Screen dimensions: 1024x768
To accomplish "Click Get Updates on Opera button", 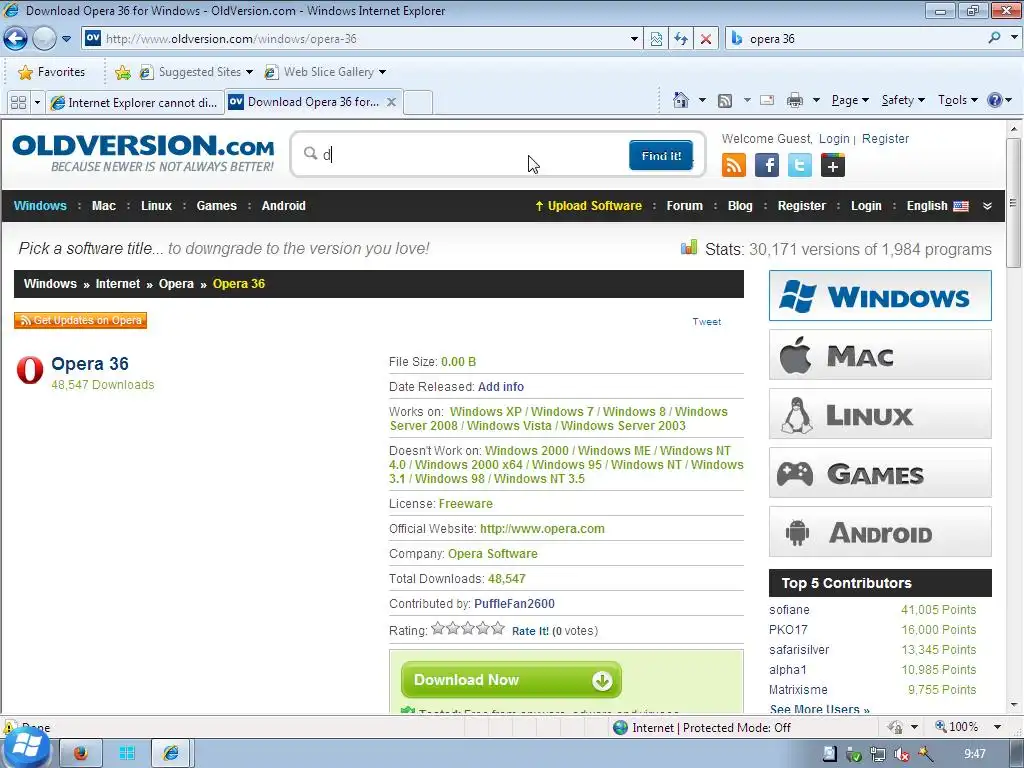I will (80, 320).
